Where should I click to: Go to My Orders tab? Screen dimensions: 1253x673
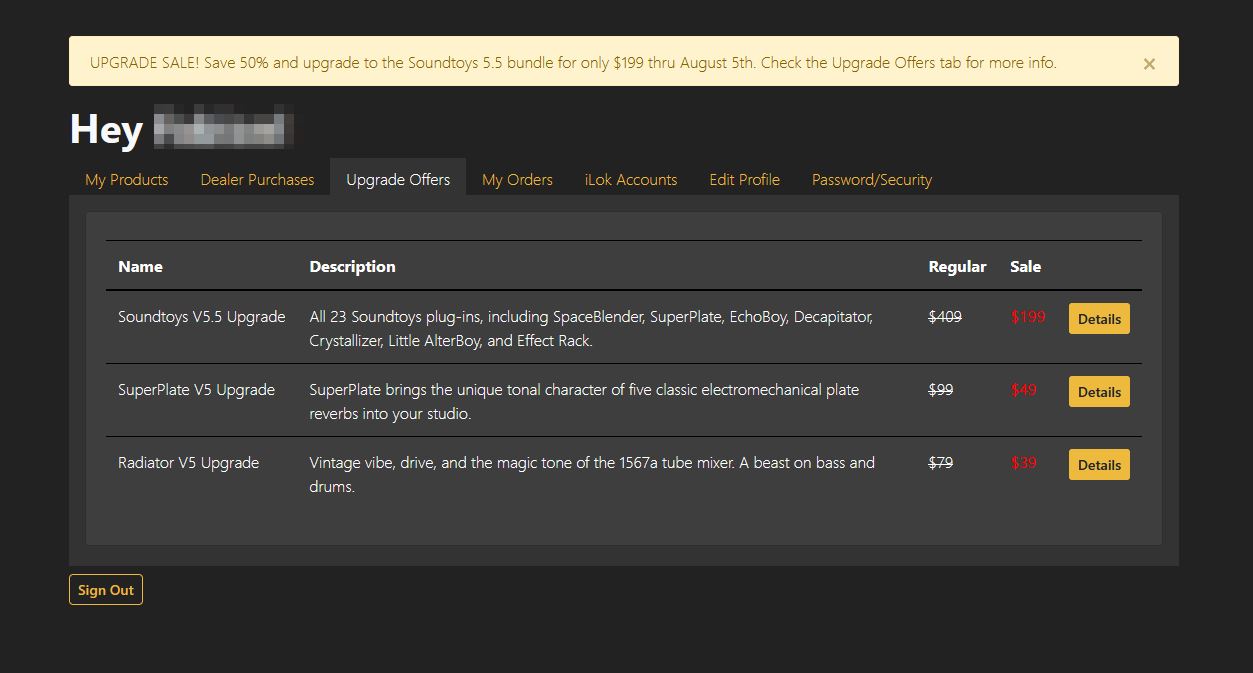pos(517,180)
